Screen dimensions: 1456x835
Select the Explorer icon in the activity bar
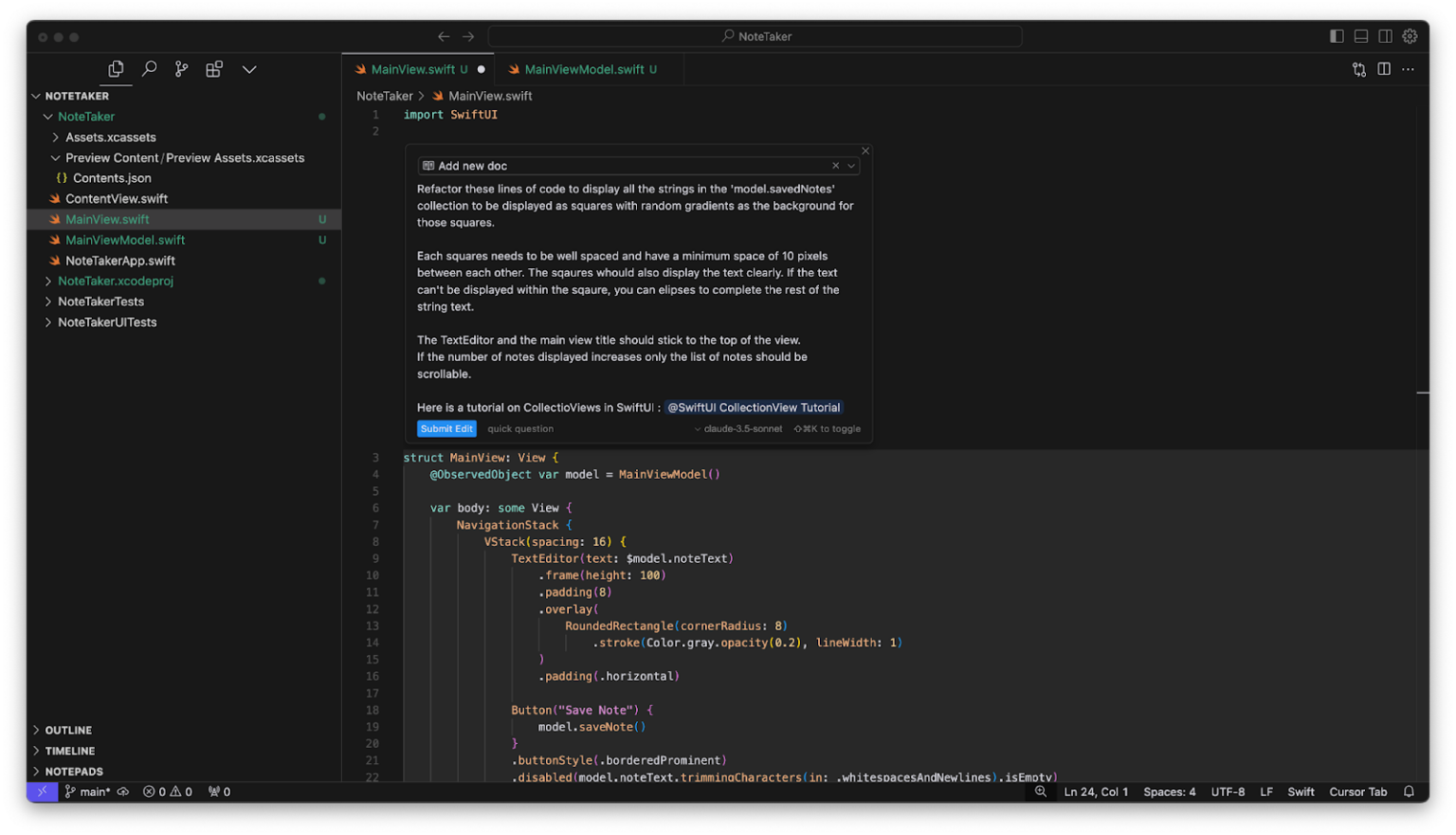point(116,68)
